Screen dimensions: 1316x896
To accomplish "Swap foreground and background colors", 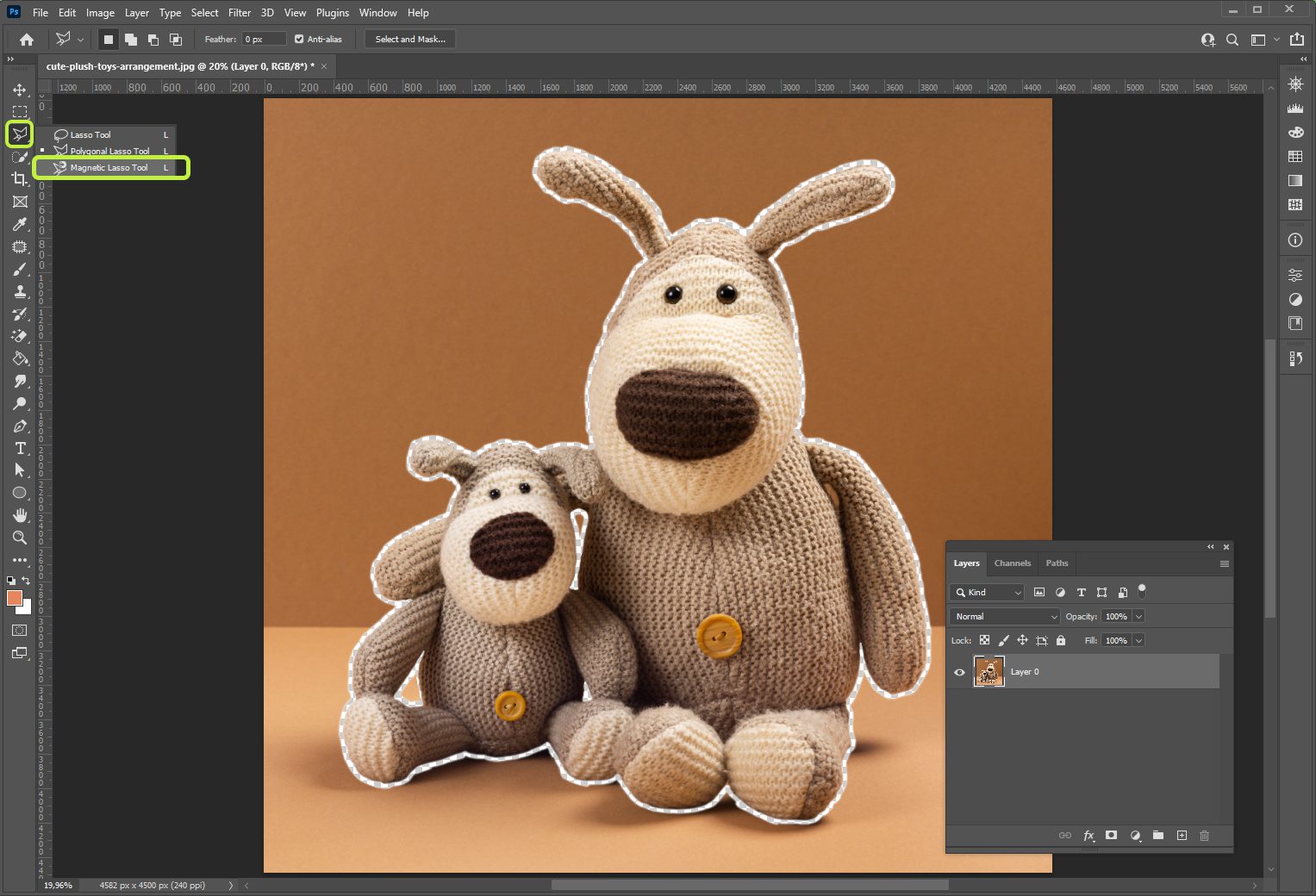I will 26,581.
